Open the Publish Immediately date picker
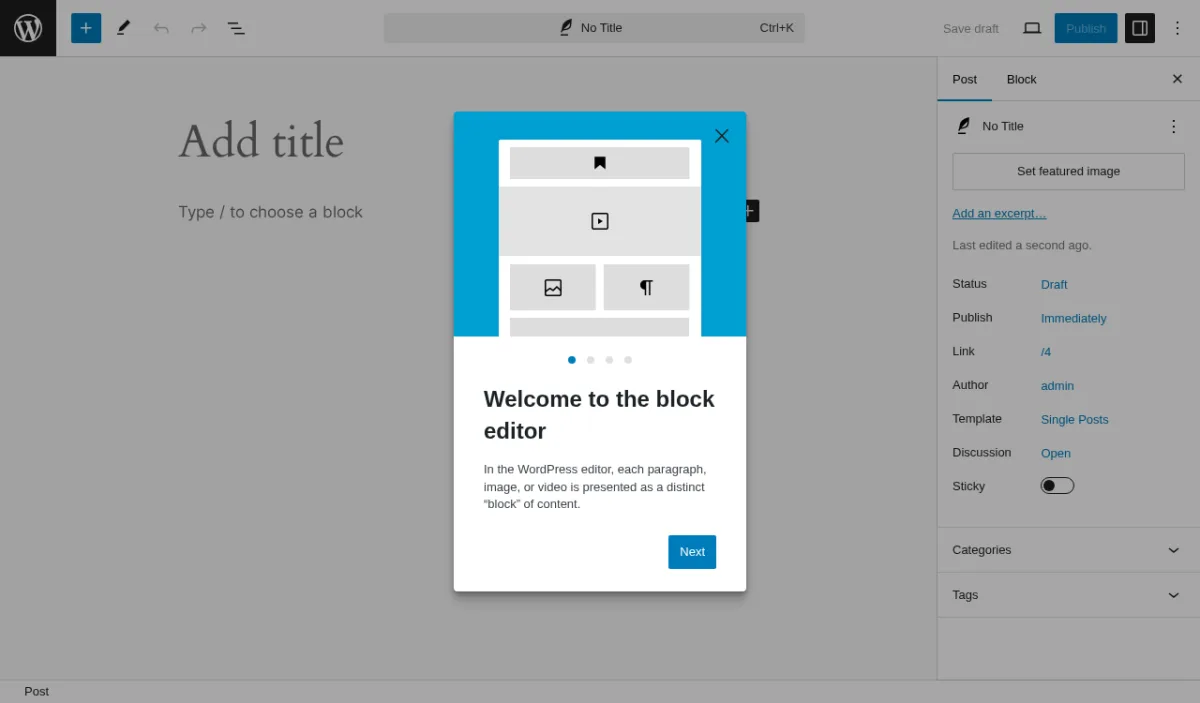Image resolution: width=1200 pixels, height=703 pixels. (1073, 318)
